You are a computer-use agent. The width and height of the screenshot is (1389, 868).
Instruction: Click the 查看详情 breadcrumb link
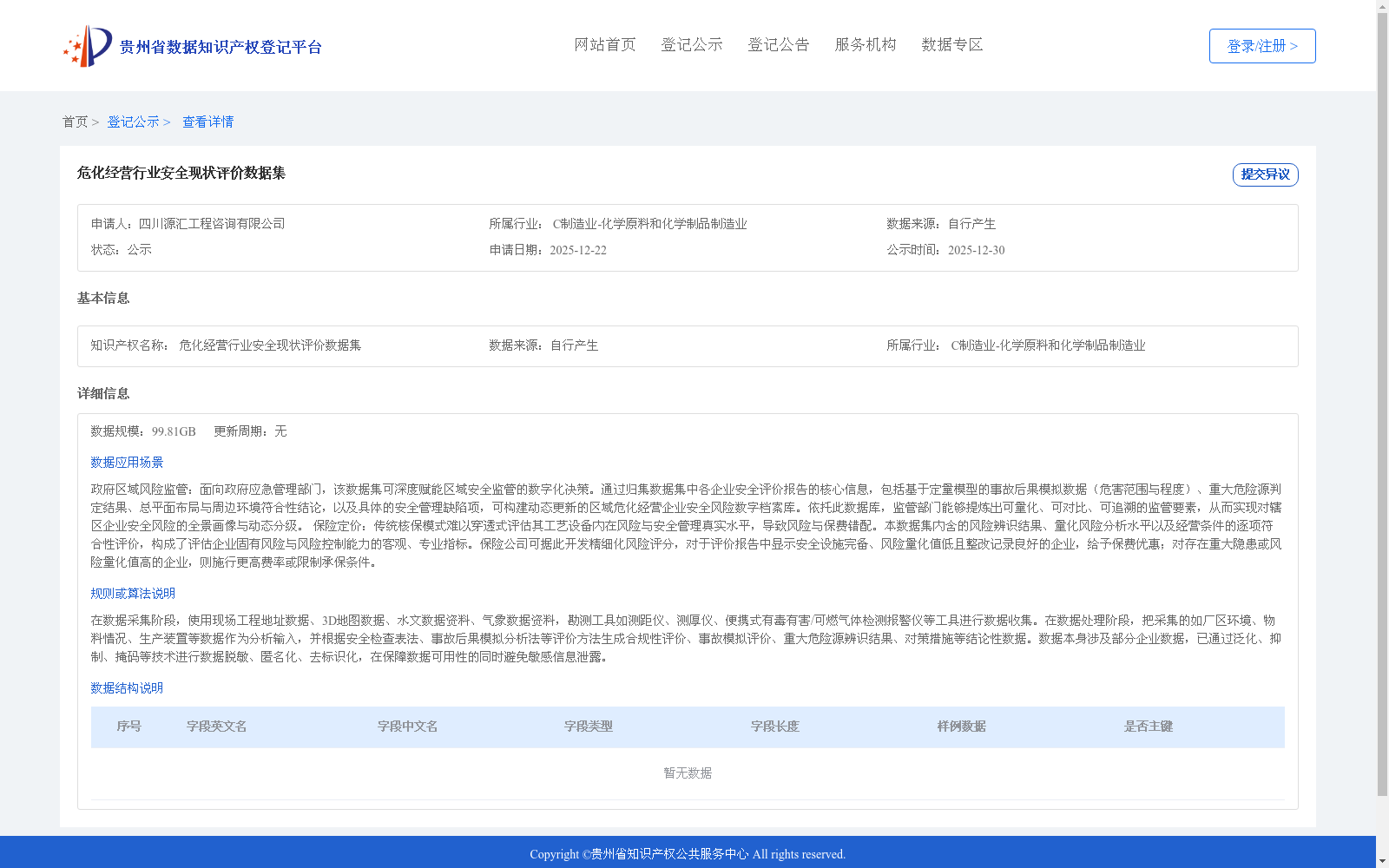(207, 122)
